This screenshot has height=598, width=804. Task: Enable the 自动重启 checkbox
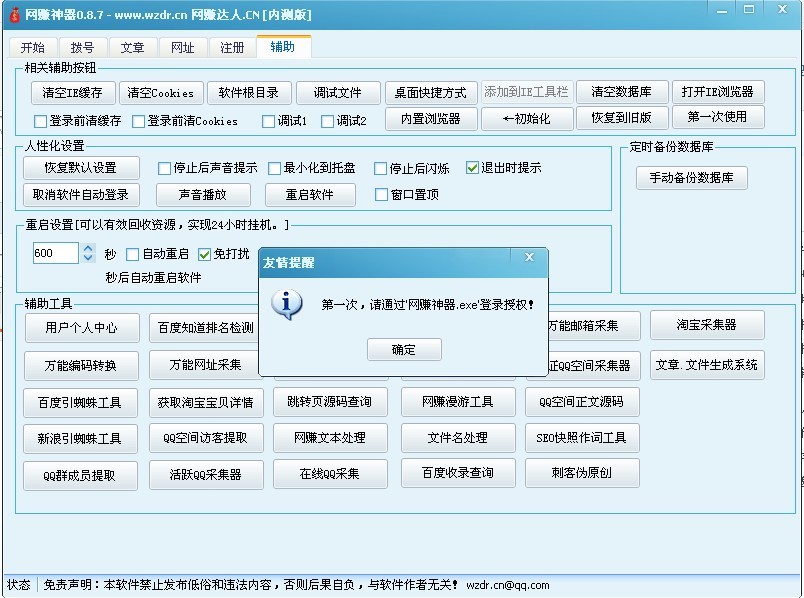point(134,255)
